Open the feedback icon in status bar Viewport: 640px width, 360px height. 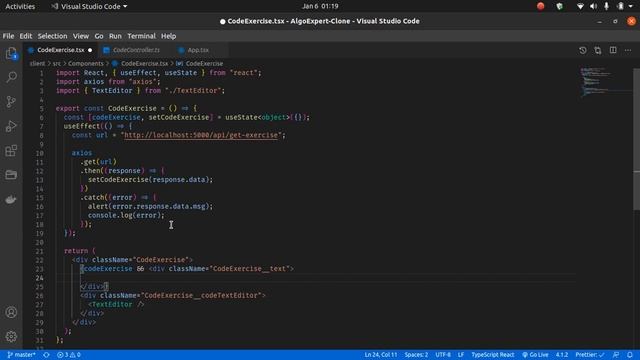(616, 355)
